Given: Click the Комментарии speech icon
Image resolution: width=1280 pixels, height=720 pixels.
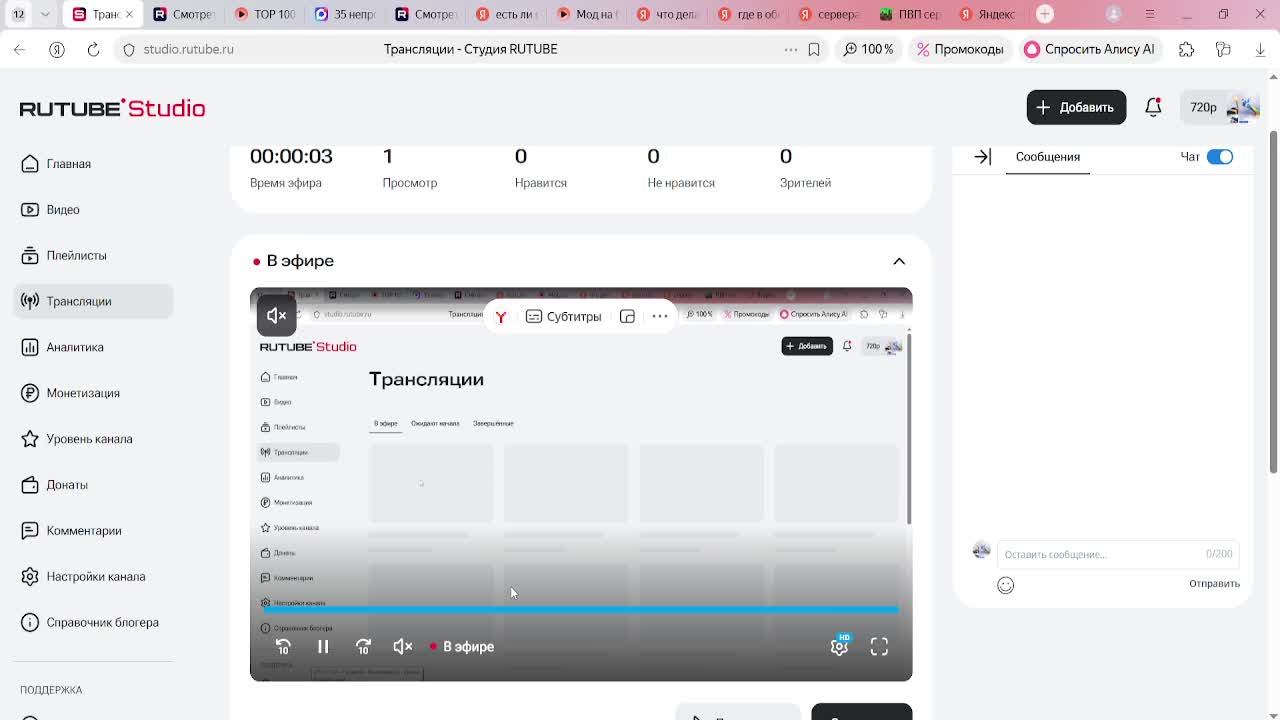Looking at the screenshot, I should 30,531.
